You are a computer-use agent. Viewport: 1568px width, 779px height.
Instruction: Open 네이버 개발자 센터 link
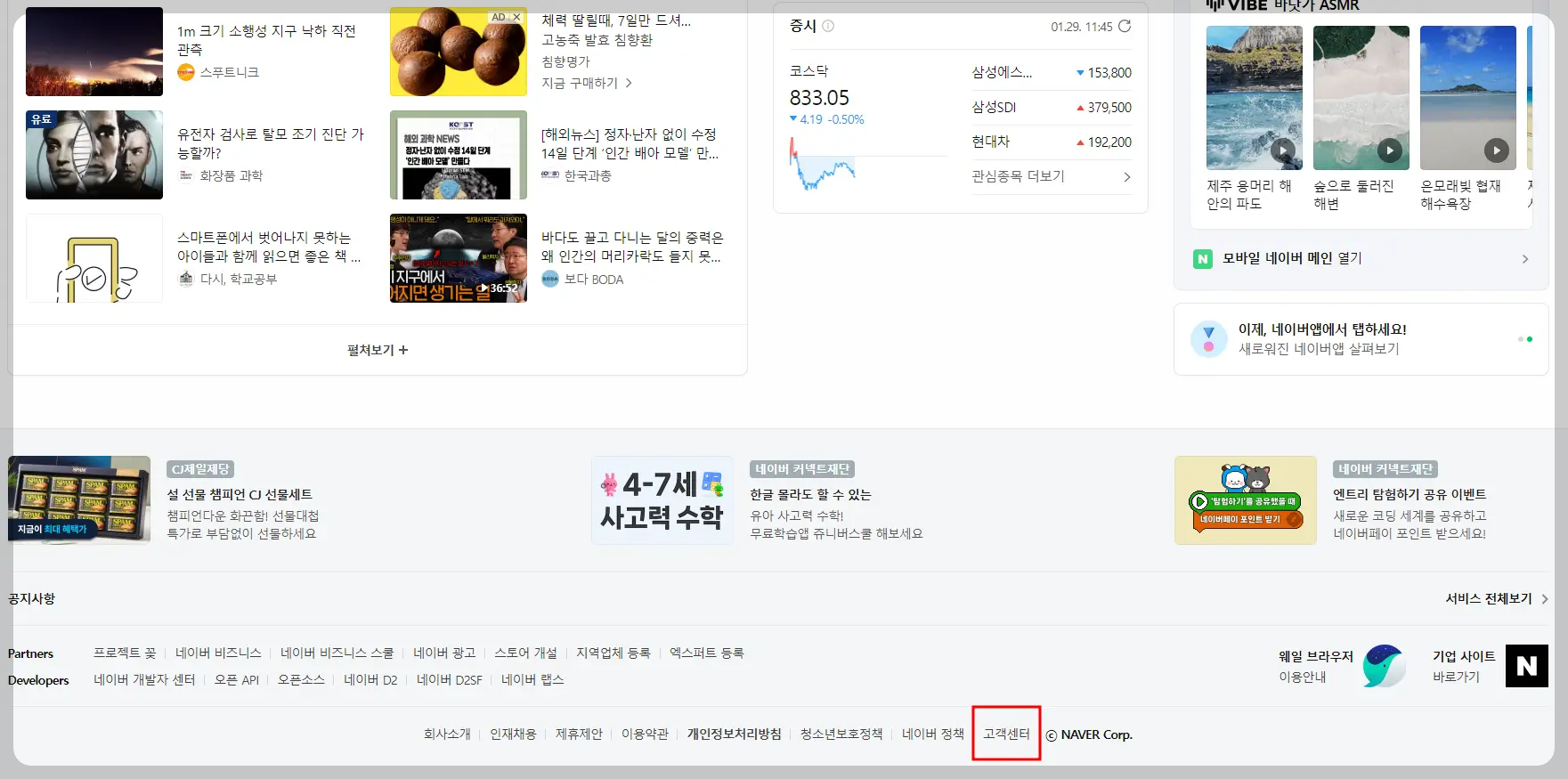coord(144,679)
